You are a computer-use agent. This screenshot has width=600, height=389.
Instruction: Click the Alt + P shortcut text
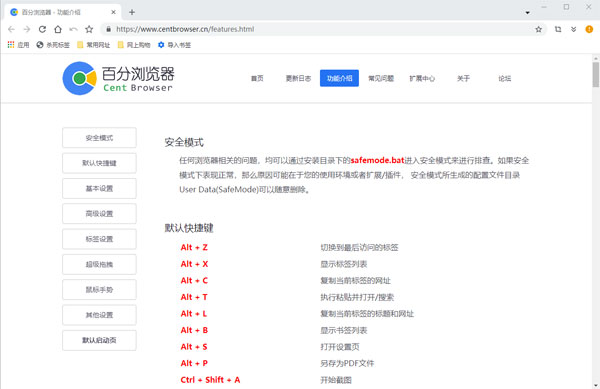click(x=194, y=363)
